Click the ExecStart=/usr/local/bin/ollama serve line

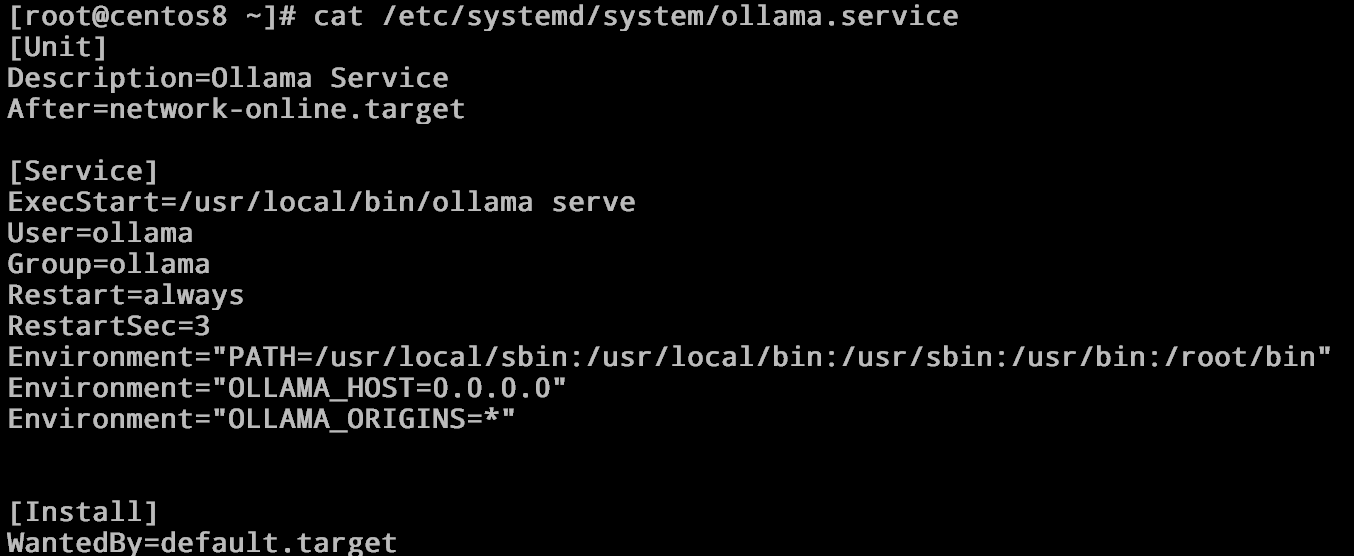[321, 202]
